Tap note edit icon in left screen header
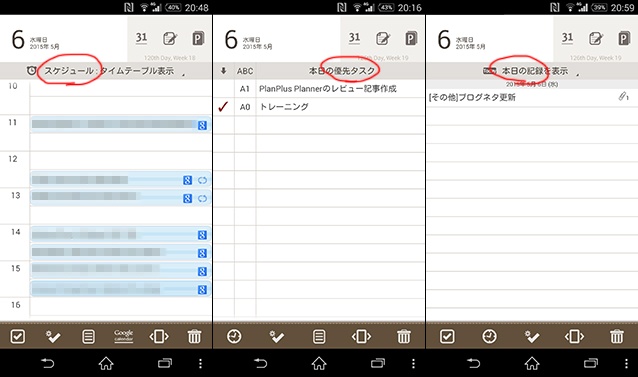The height and width of the screenshot is (377, 638). pos(170,38)
